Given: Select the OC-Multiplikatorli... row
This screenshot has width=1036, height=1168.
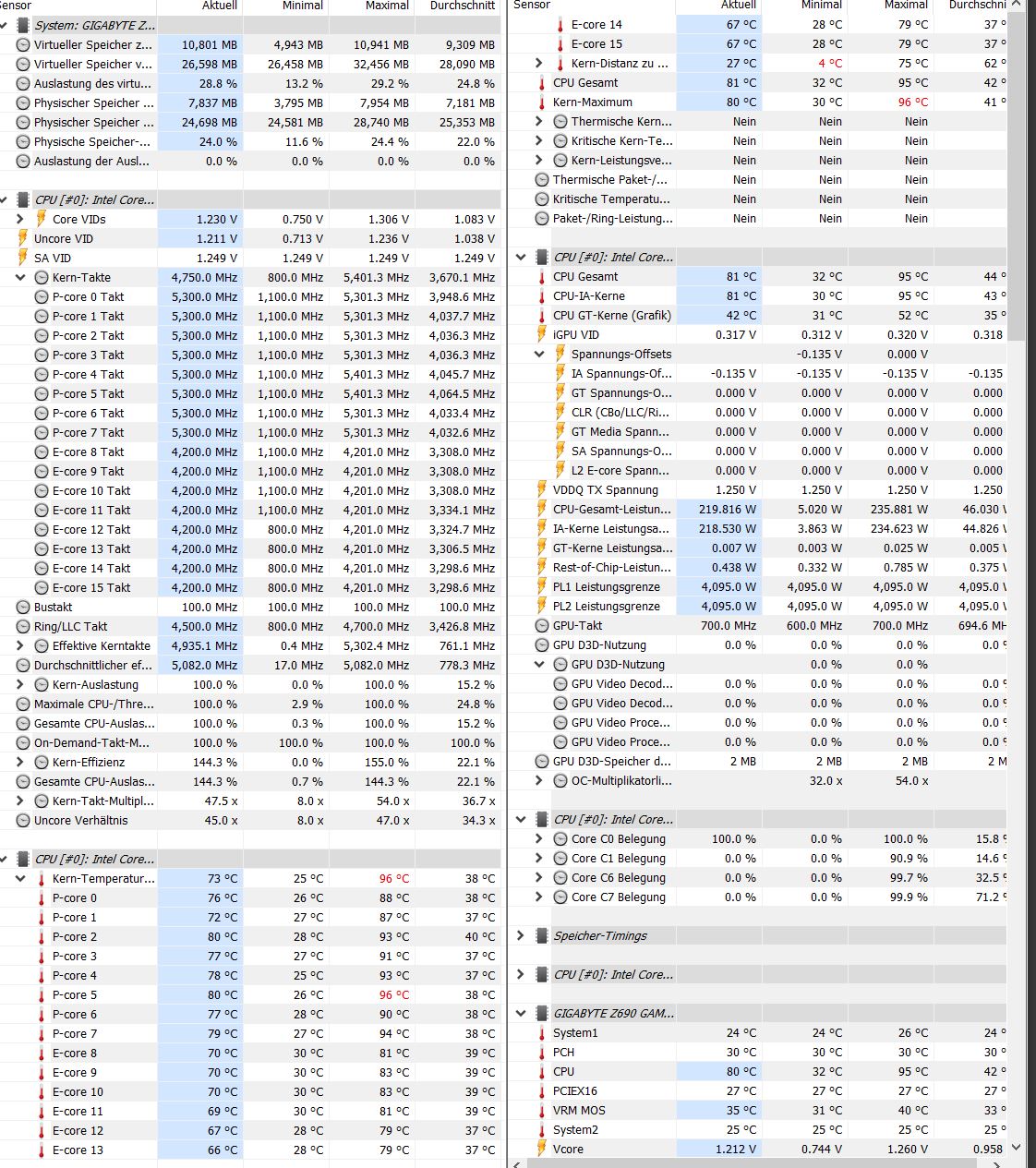Looking at the screenshot, I should (758, 780).
